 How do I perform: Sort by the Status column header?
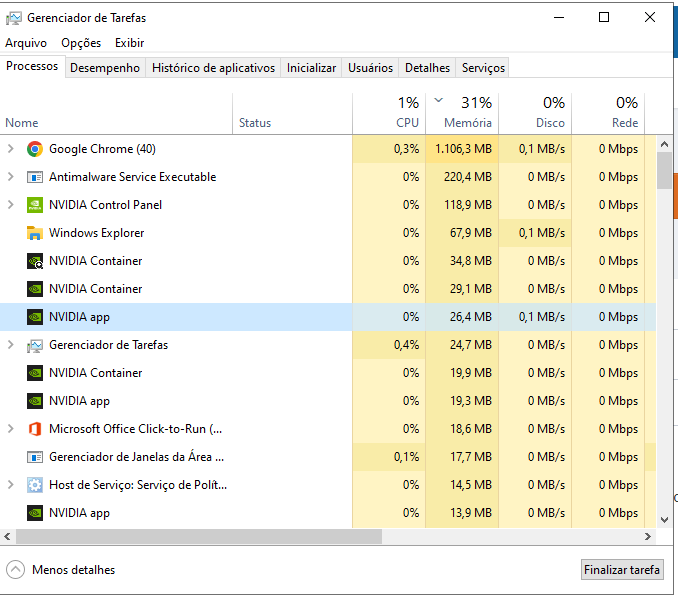(x=292, y=113)
